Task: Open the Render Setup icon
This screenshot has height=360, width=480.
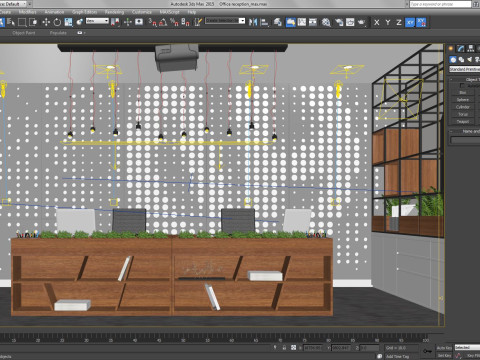Action: (x=339, y=22)
